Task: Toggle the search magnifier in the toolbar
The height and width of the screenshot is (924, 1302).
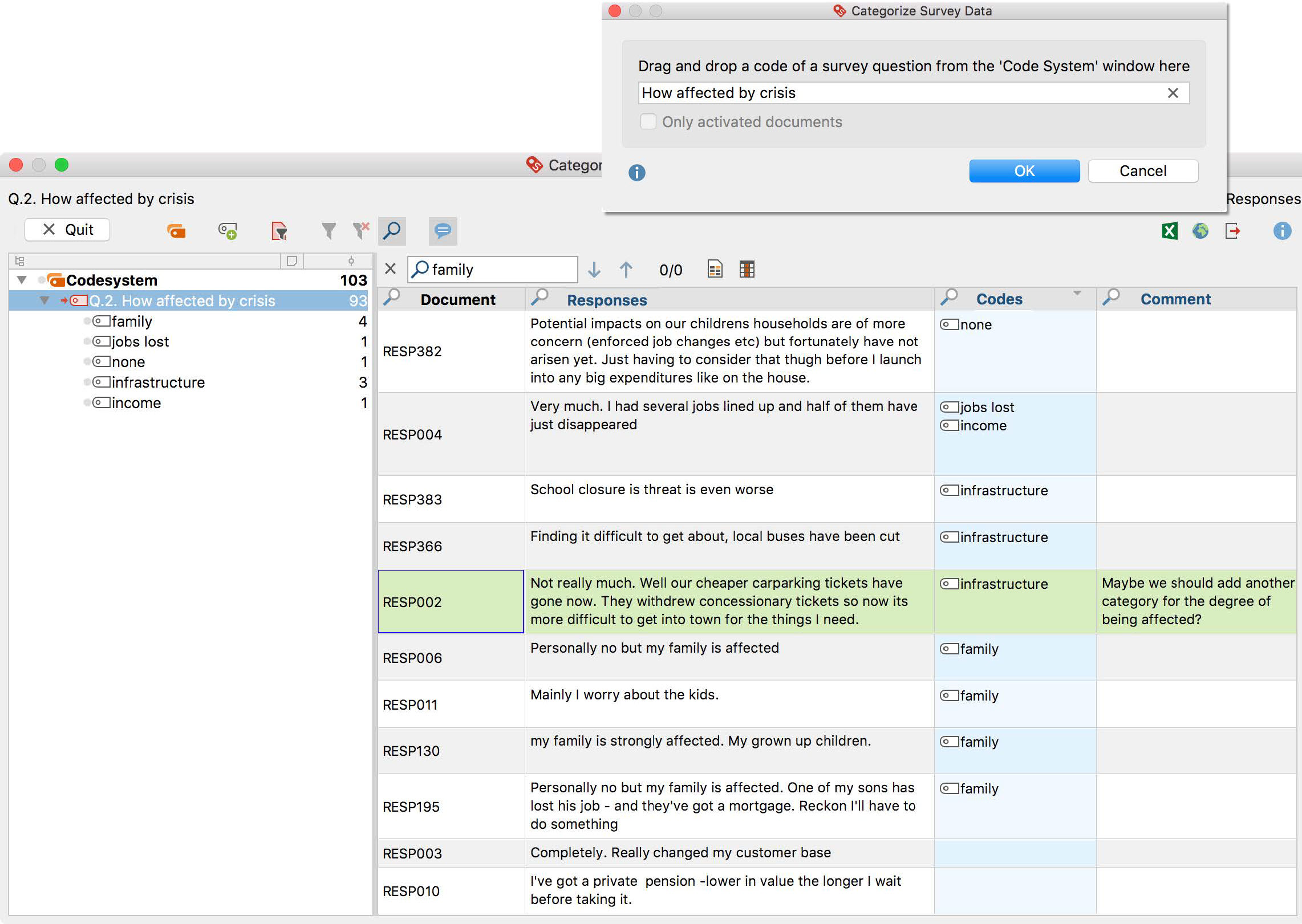Action: 392,230
